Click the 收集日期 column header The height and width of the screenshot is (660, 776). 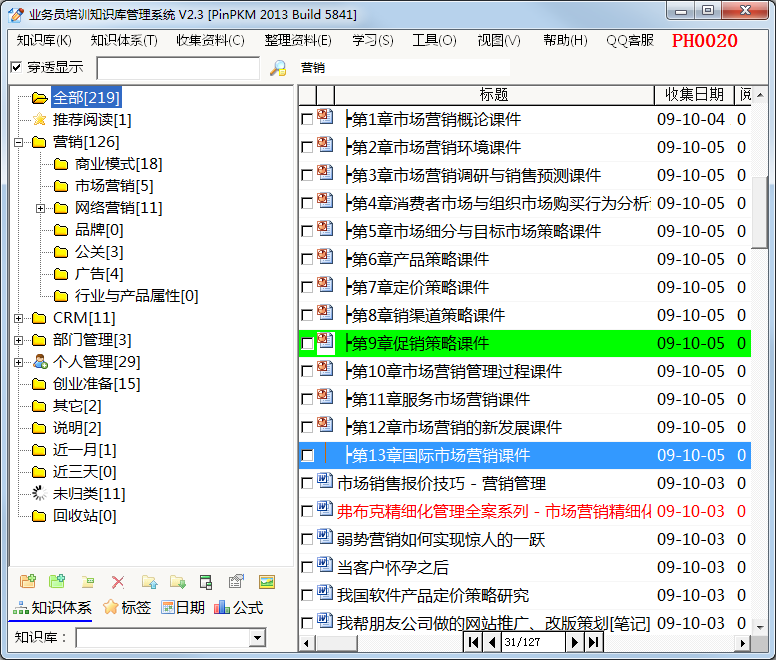(x=694, y=95)
